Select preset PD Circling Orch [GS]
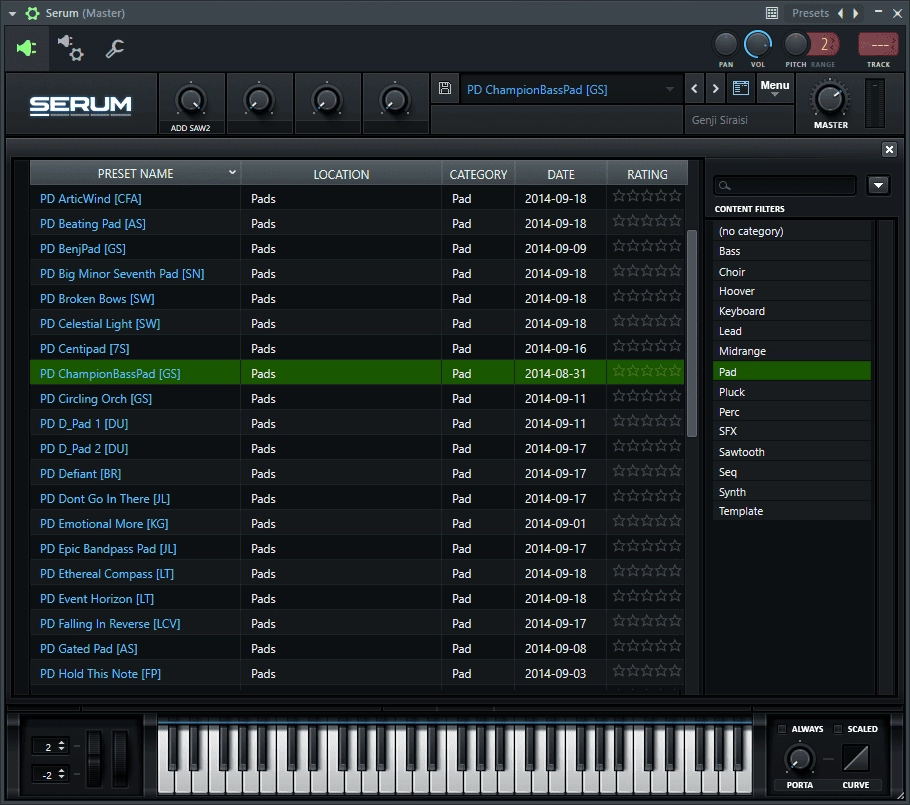The width and height of the screenshot is (910, 805). [357, 399]
